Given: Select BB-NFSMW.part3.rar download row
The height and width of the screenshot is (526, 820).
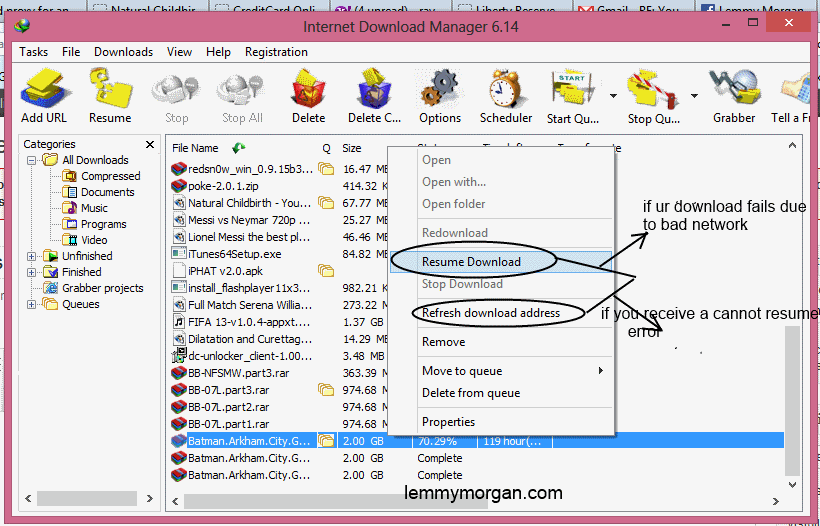Looking at the screenshot, I should 238,373.
